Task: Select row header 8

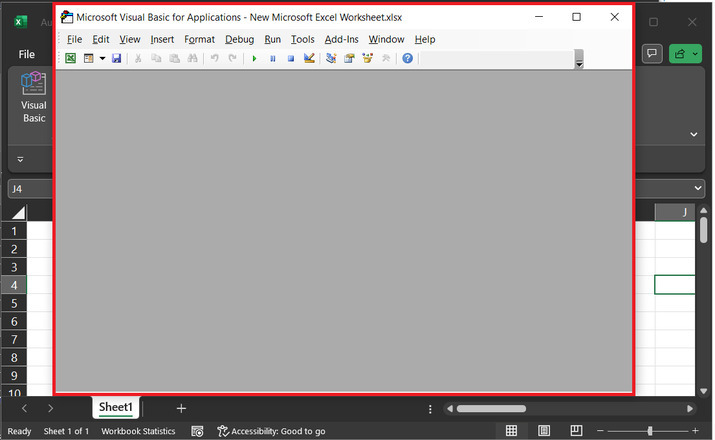Action: [x=14, y=358]
